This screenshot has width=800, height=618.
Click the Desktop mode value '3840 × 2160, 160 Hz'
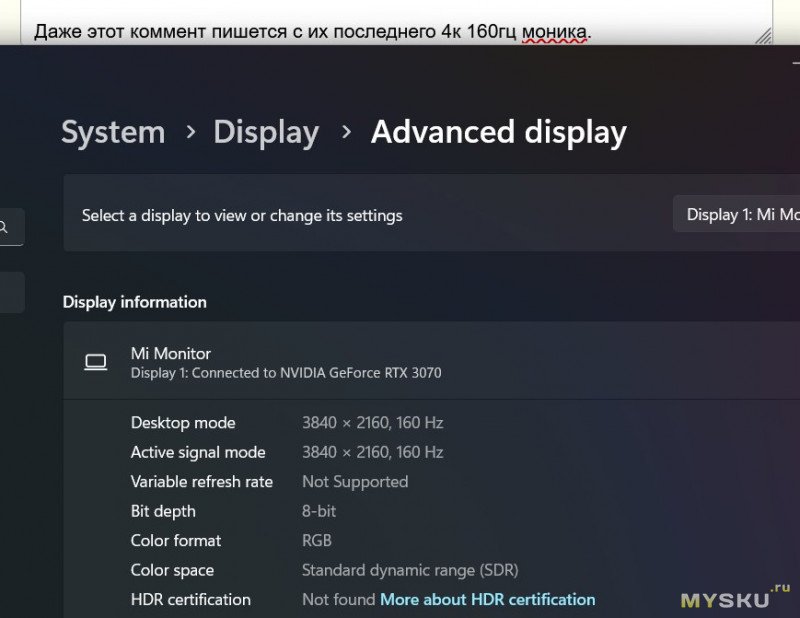coord(372,423)
